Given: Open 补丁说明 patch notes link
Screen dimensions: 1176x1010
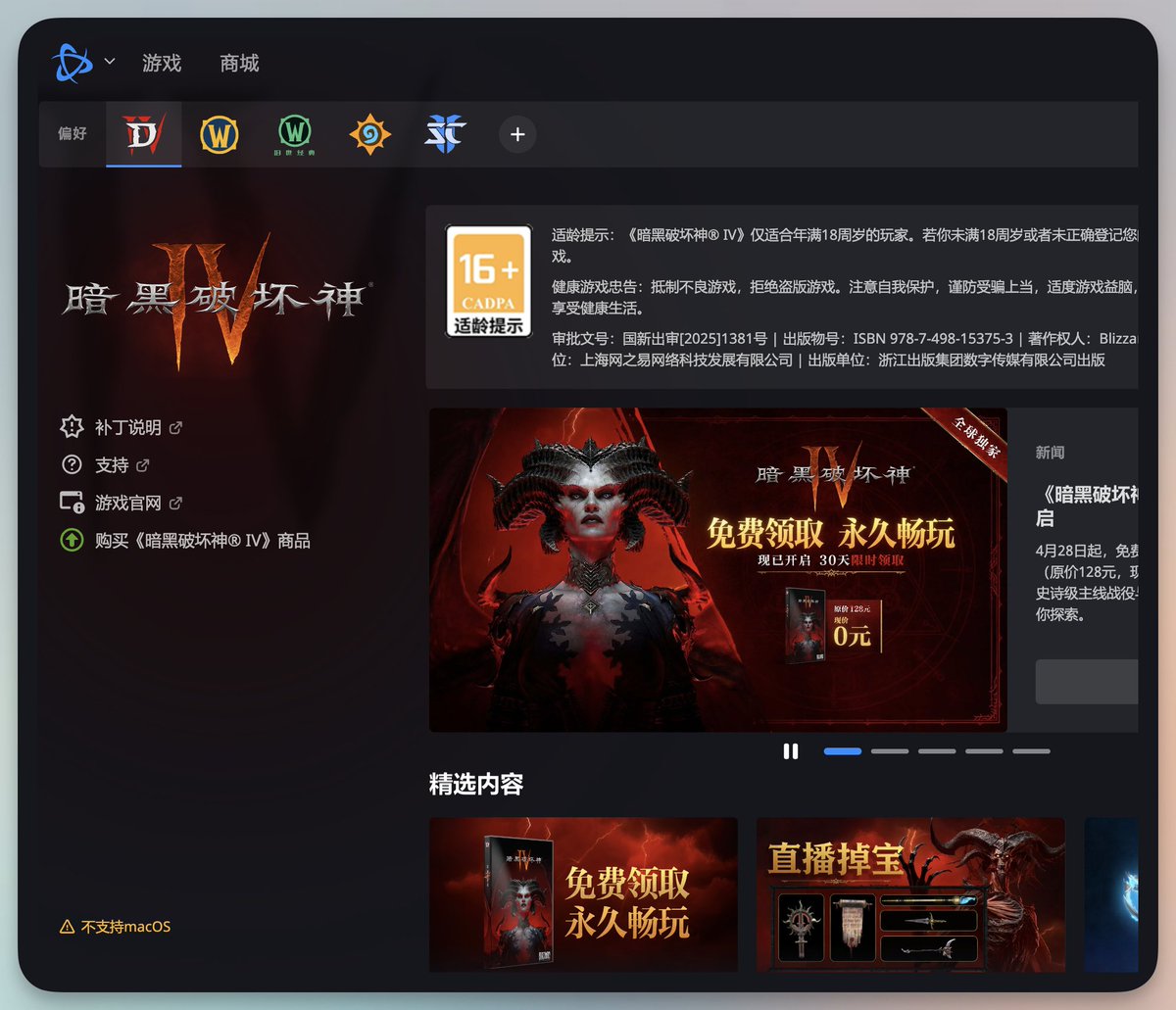Looking at the screenshot, I should 127,428.
